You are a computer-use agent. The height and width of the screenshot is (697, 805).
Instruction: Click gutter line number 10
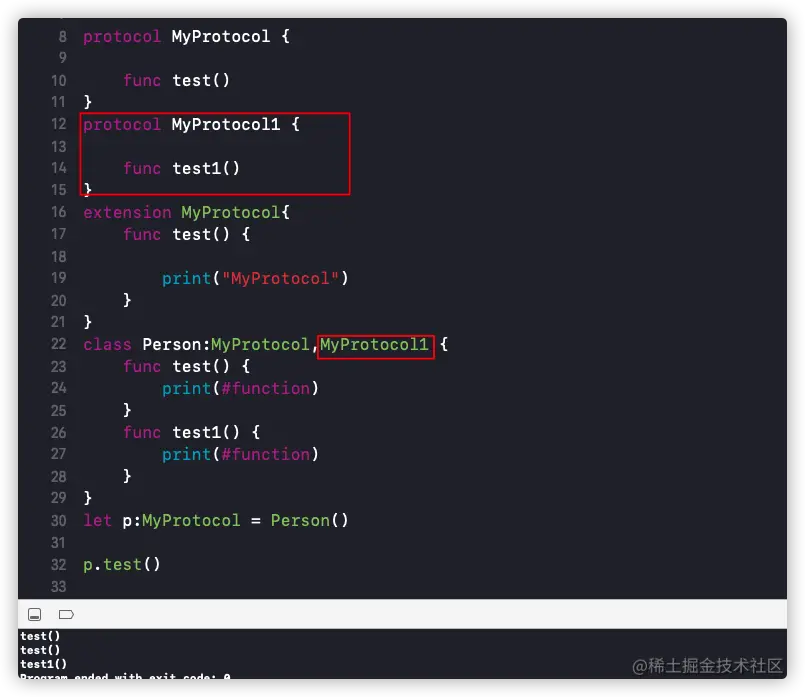59,81
